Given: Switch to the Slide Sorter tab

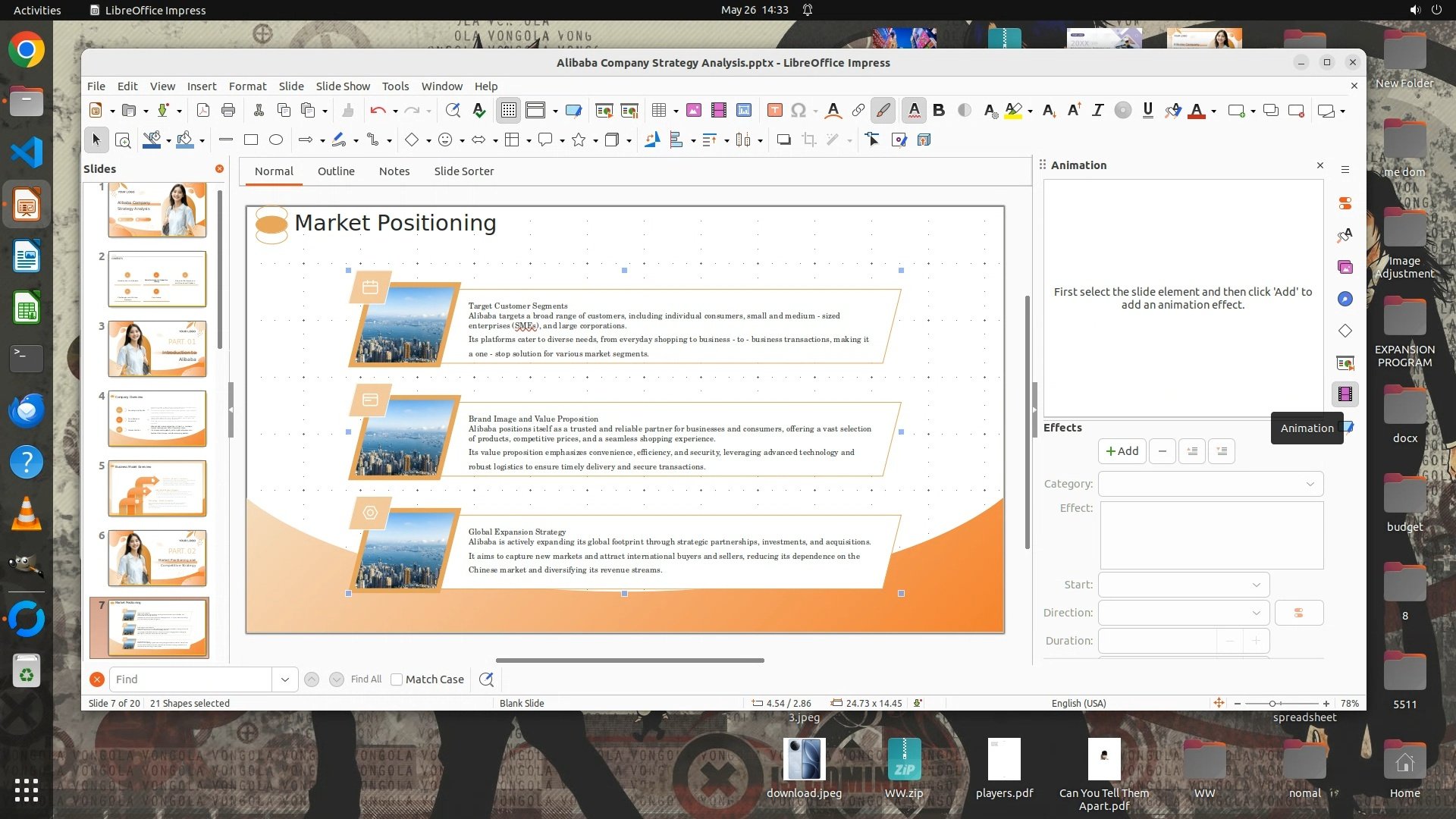Looking at the screenshot, I should [x=463, y=171].
